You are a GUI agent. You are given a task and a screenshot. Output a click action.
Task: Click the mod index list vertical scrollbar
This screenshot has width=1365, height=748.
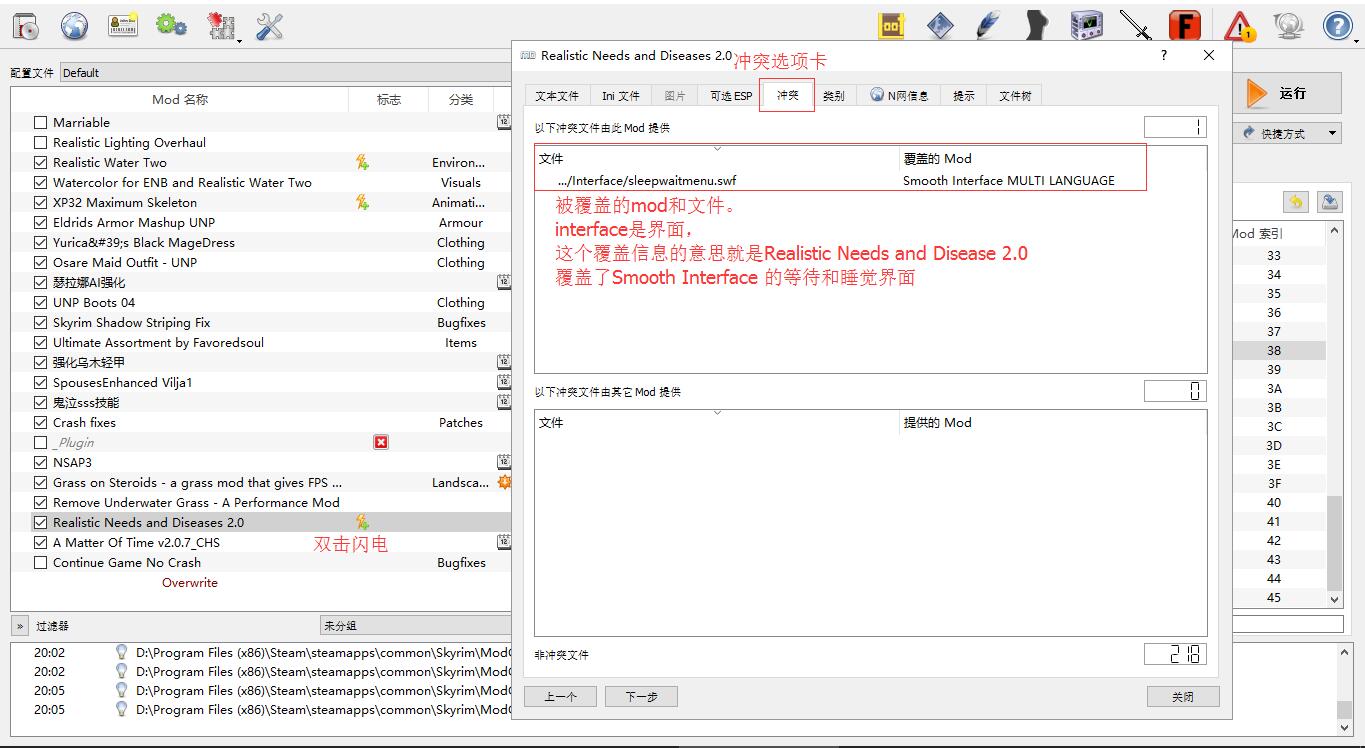point(1335,415)
